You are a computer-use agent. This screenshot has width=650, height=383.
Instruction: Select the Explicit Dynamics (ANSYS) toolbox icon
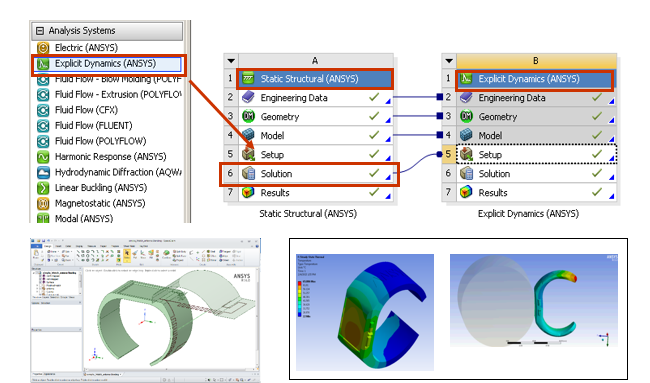[x=43, y=64]
